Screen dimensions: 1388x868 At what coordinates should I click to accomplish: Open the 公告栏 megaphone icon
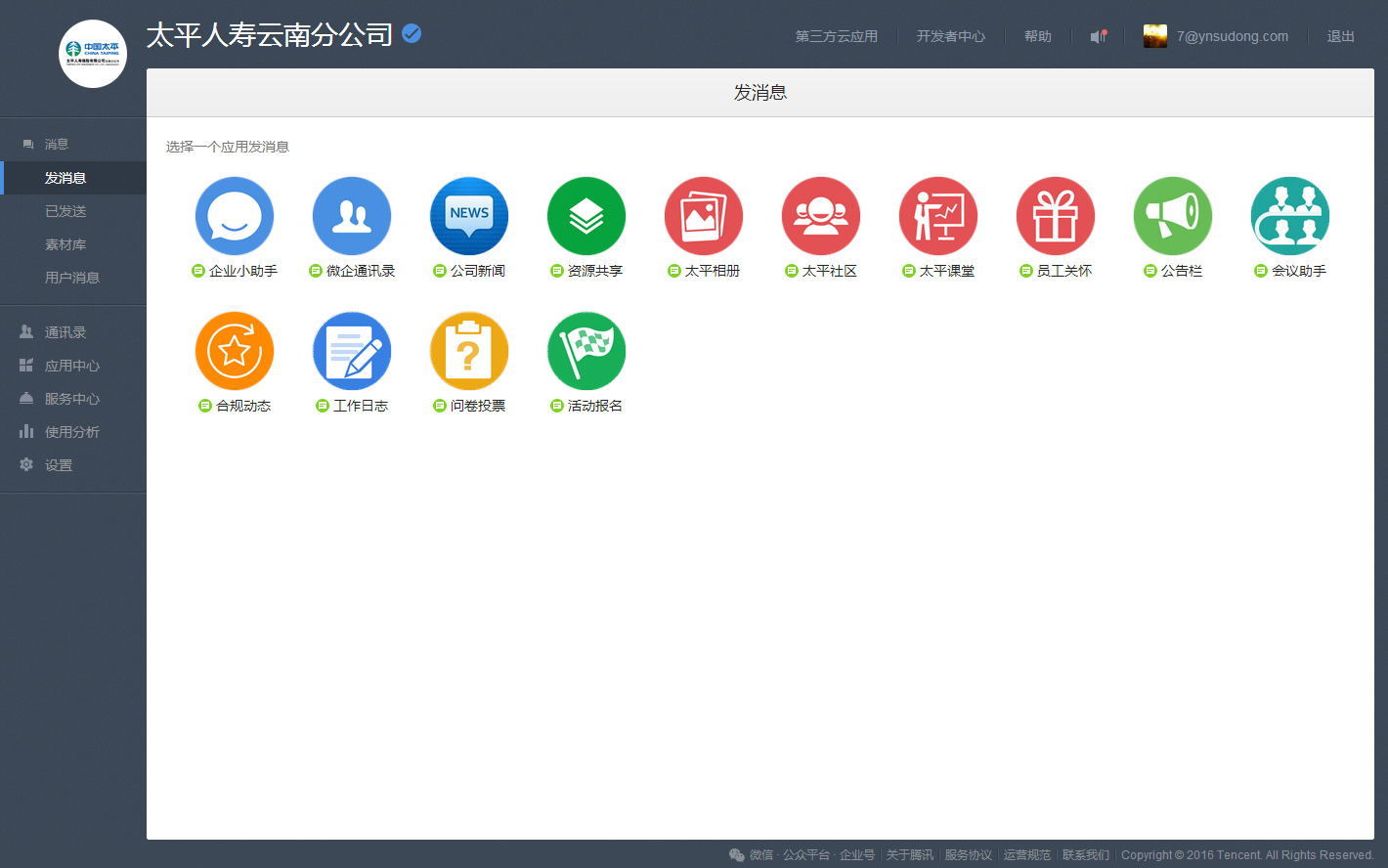[x=1173, y=216]
